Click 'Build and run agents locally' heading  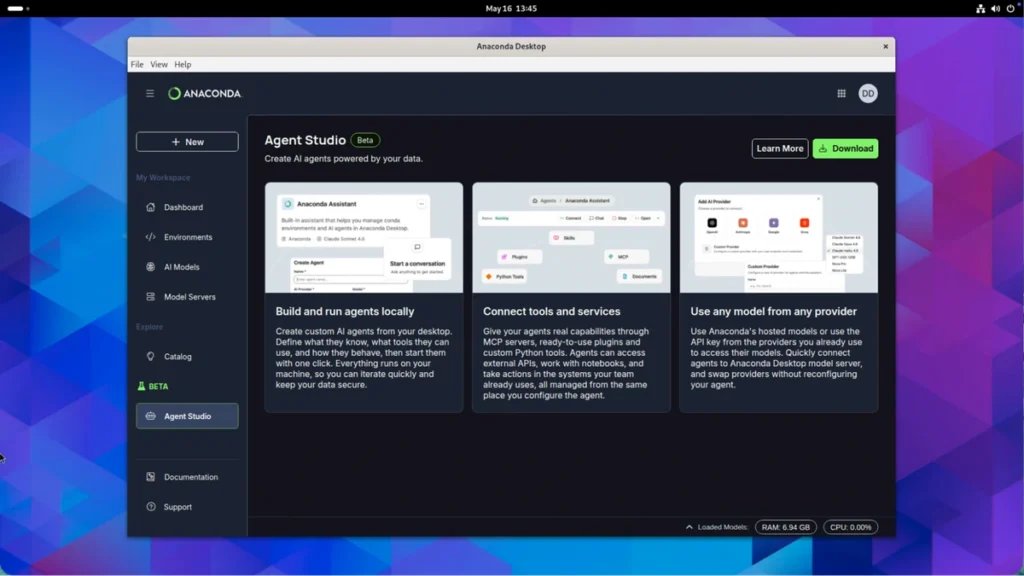click(x=345, y=312)
